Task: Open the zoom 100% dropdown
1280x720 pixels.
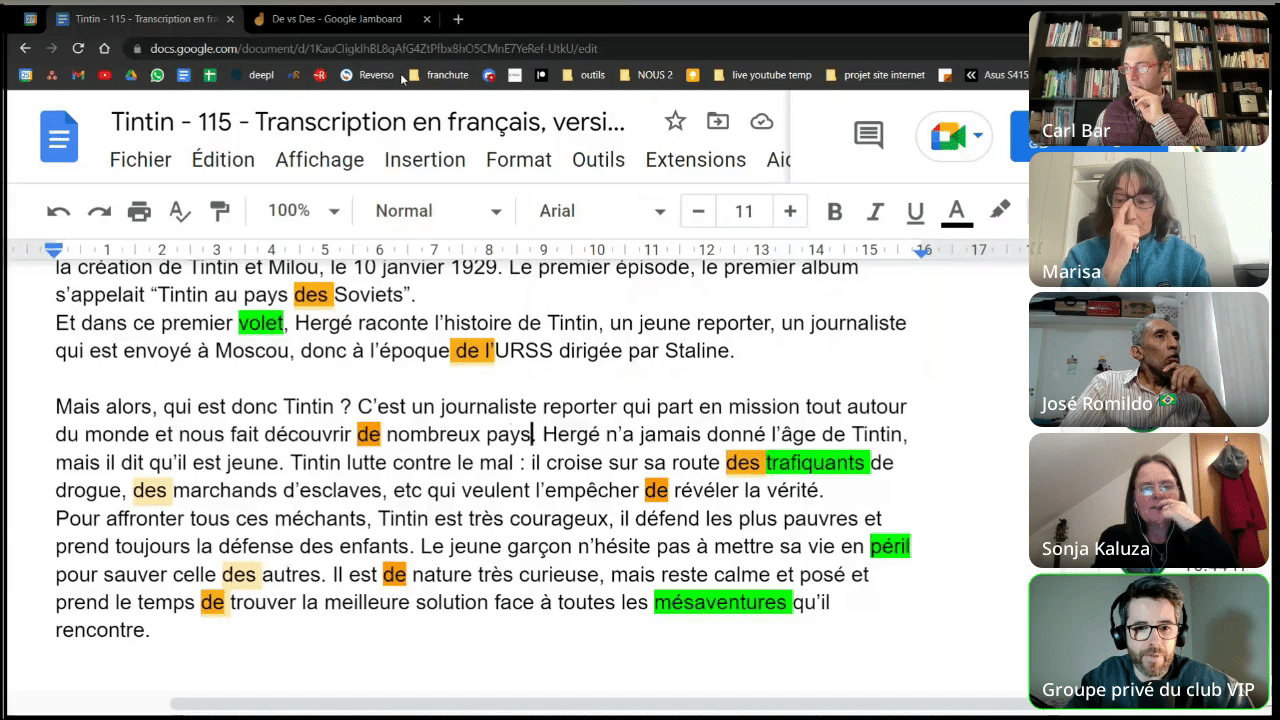Action: pyautogui.click(x=303, y=211)
